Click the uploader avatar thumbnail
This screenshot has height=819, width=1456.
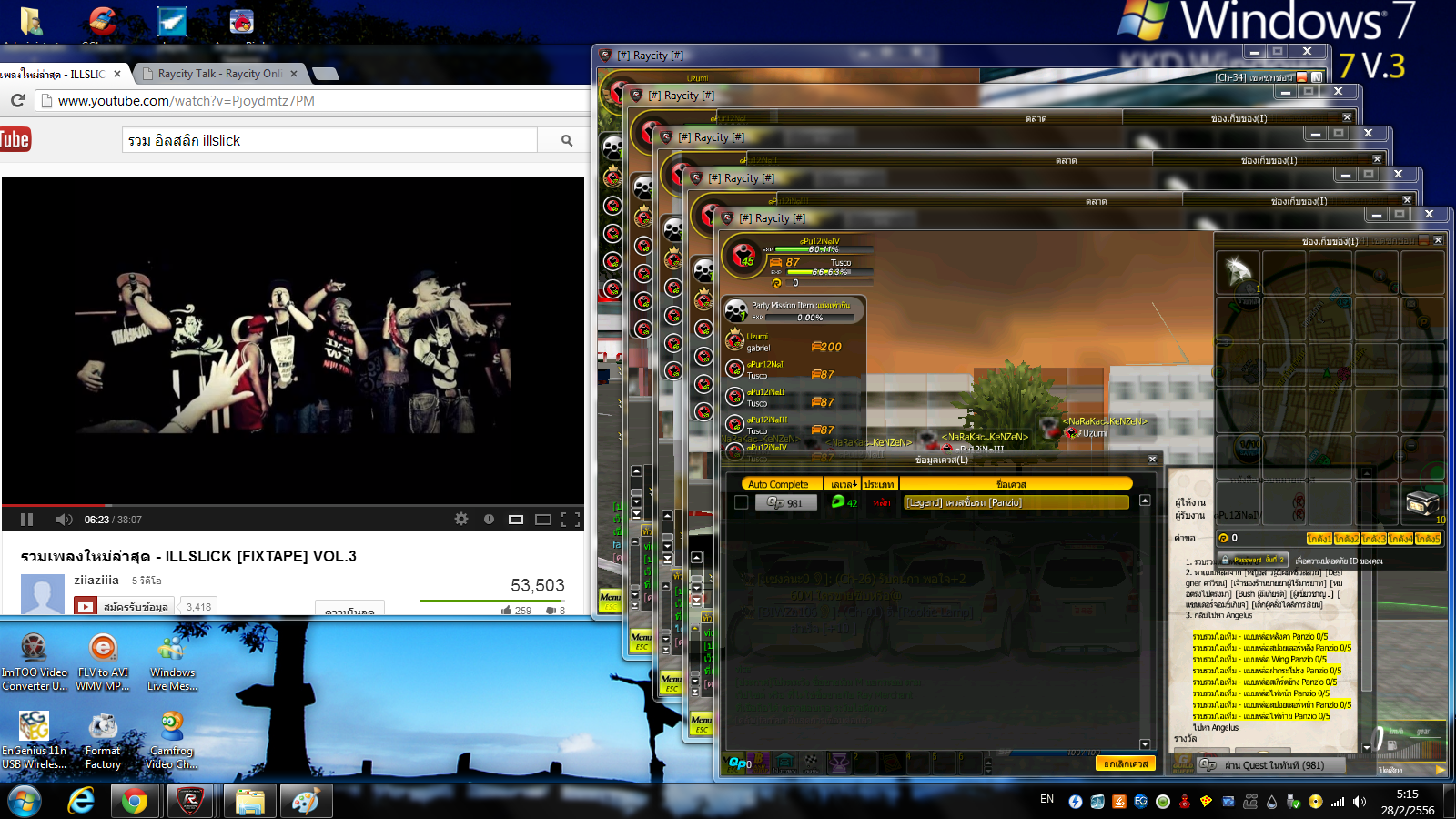click(x=42, y=594)
